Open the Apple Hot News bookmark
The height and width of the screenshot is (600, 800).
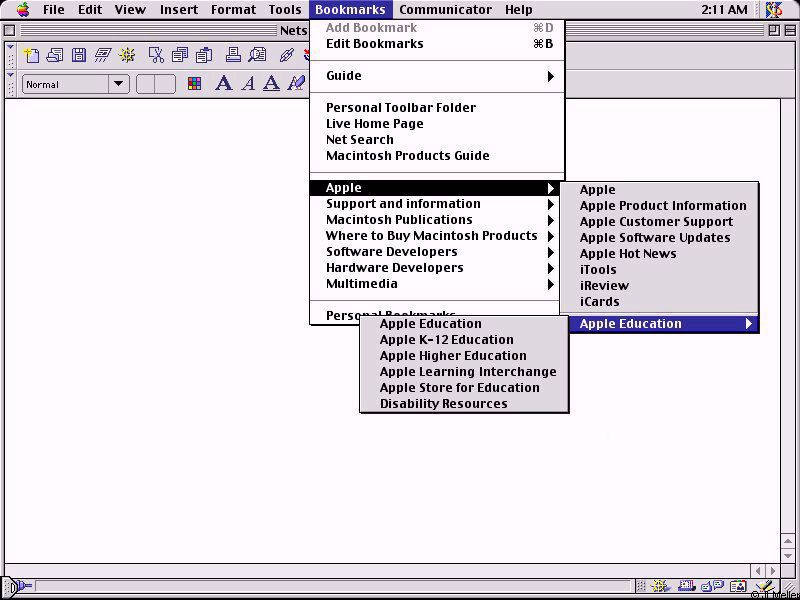[628, 254]
